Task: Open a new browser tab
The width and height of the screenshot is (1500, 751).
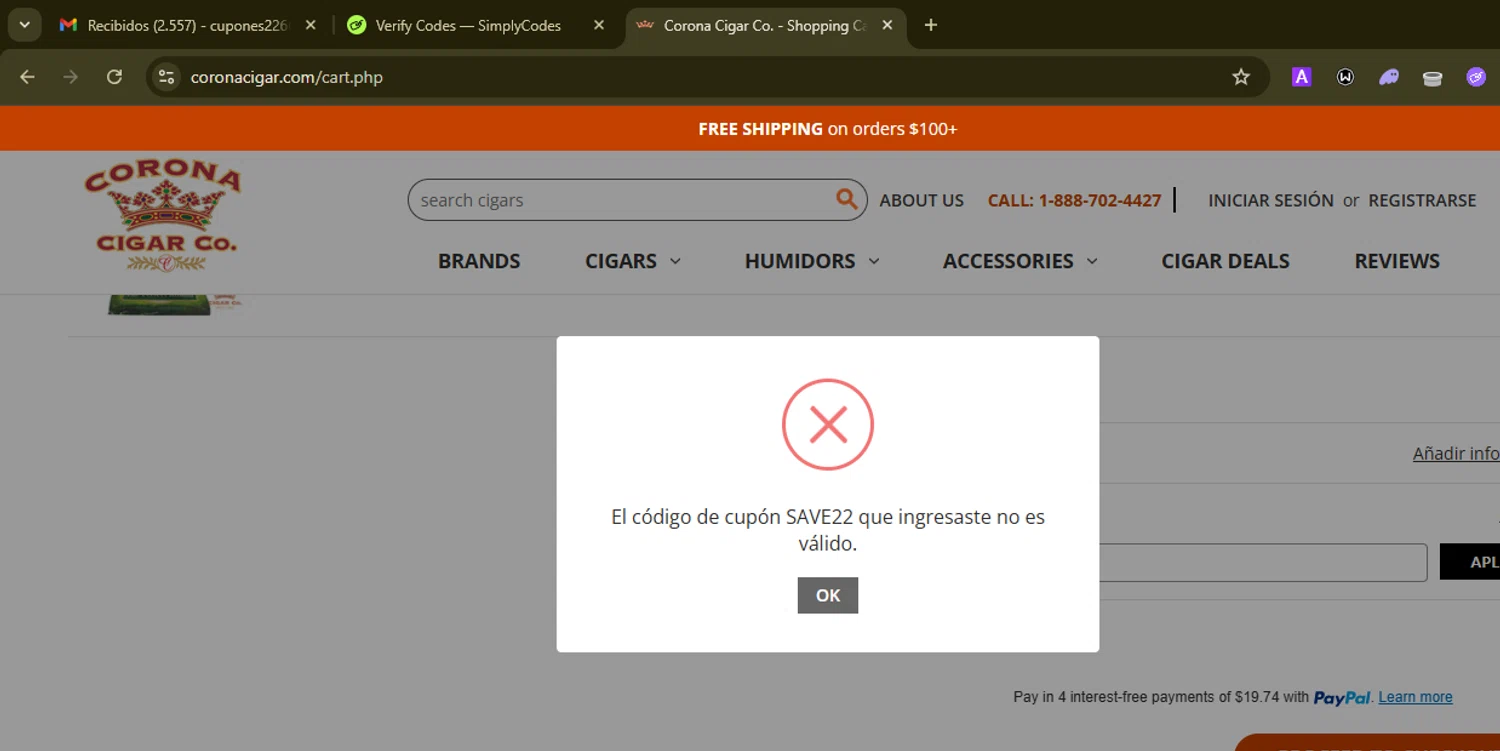Action: point(931,25)
